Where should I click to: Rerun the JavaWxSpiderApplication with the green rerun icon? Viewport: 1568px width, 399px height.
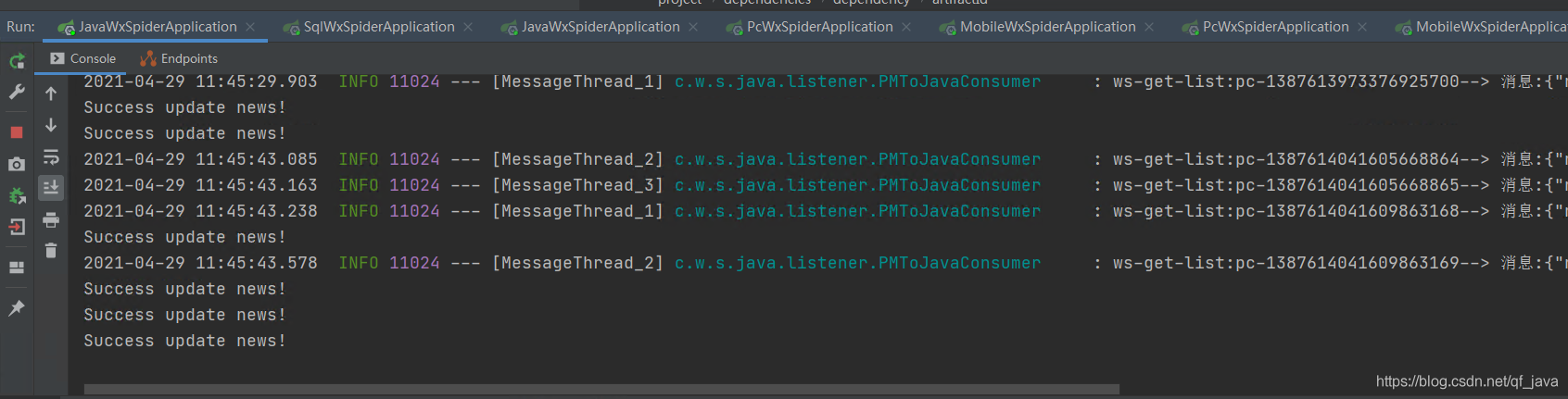pos(17,61)
